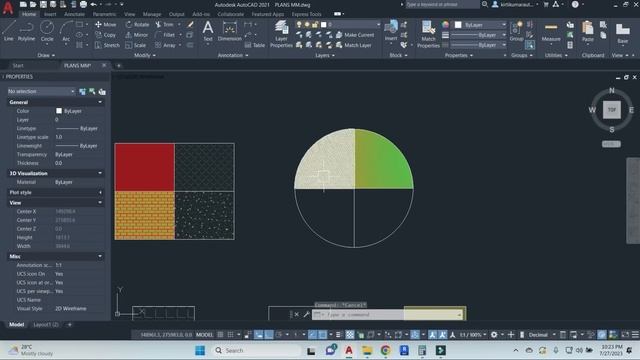
Task: Click the Mirror tool
Action: click(137, 35)
